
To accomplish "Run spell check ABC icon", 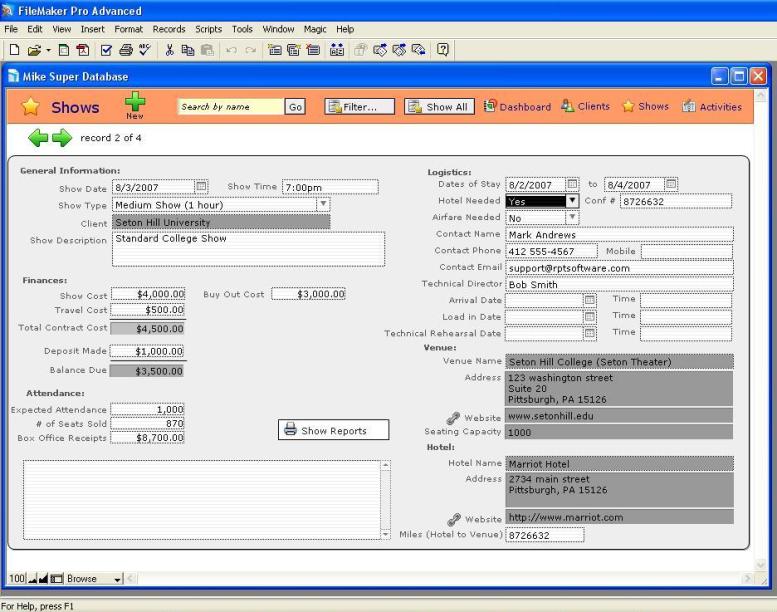I will click(145, 50).
